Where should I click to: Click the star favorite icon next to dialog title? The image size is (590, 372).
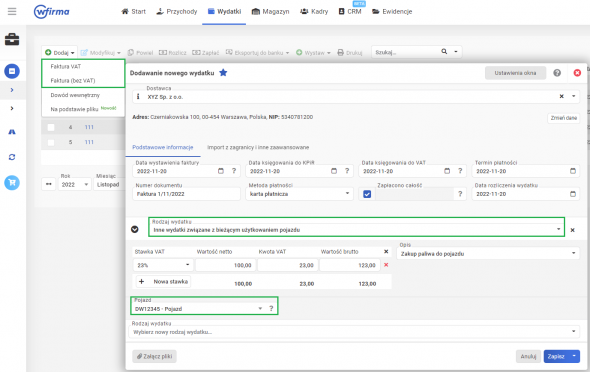tap(223, 73)
